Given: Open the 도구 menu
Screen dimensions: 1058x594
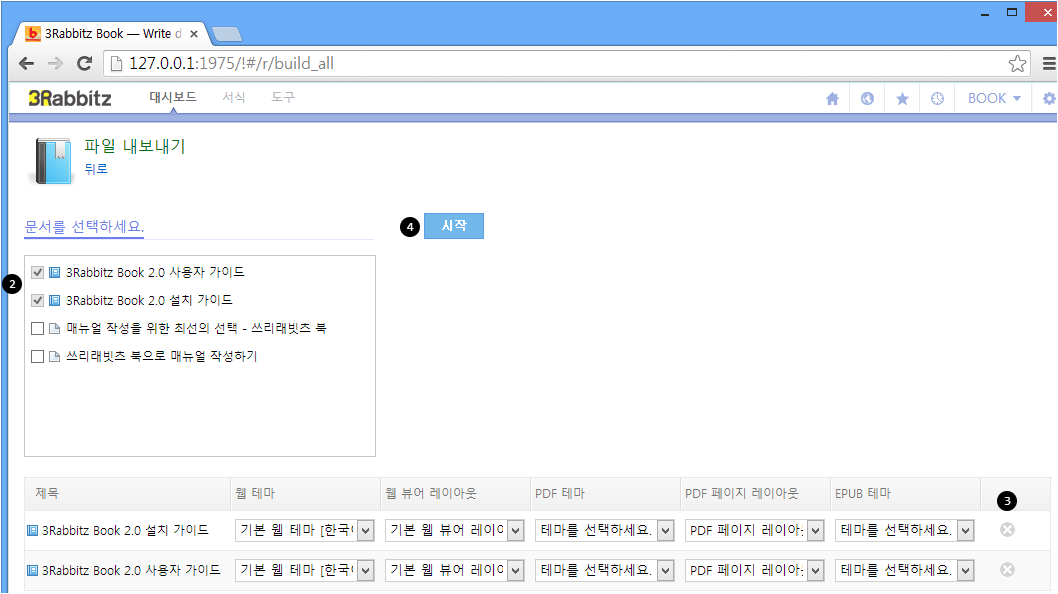Looking at the screenshot, I should coord(283,97).
